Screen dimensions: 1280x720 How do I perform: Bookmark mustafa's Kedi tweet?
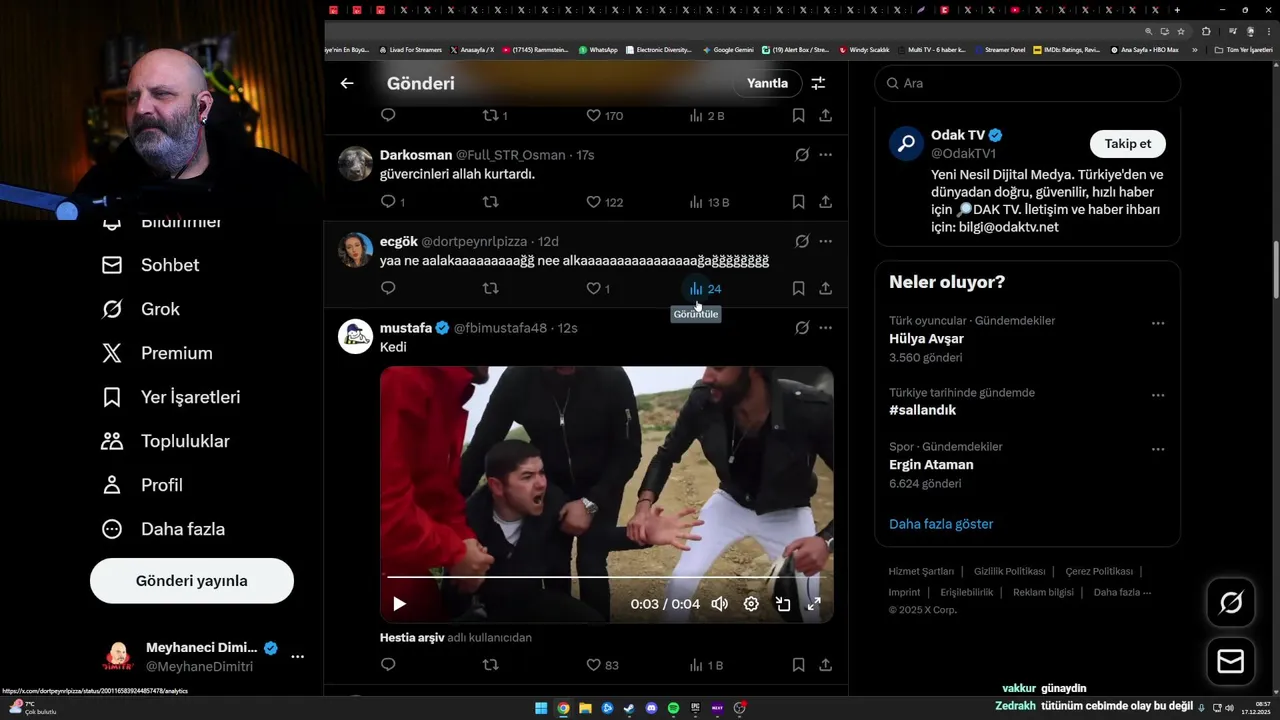pyautogui.click(x=798, y=664)
